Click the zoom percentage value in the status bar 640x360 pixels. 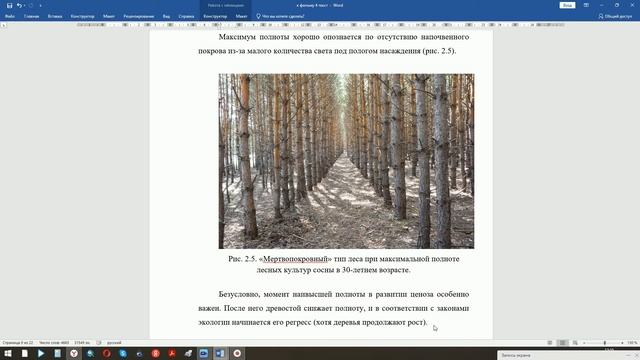coord(632,343)
